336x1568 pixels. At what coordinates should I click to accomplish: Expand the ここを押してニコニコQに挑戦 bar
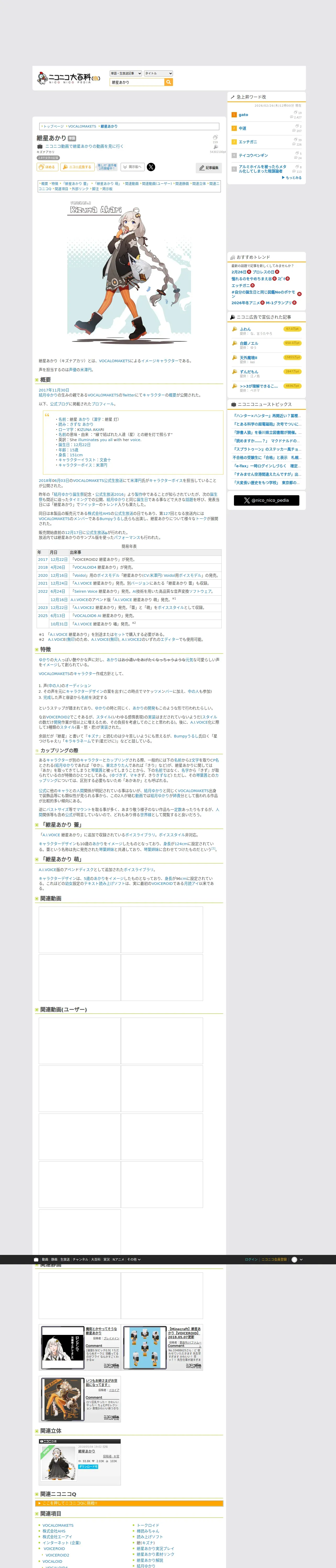[x=129, y=1503]
